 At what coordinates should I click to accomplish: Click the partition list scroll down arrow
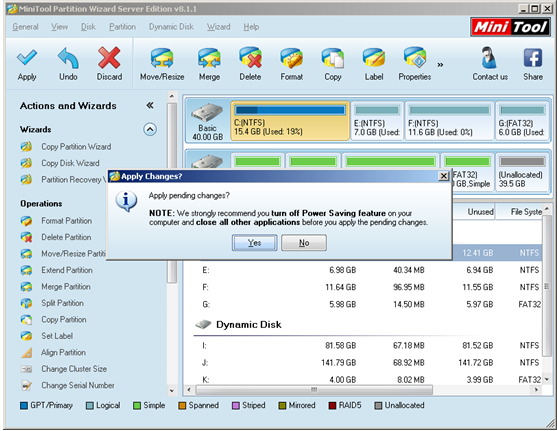click(547, 379)
